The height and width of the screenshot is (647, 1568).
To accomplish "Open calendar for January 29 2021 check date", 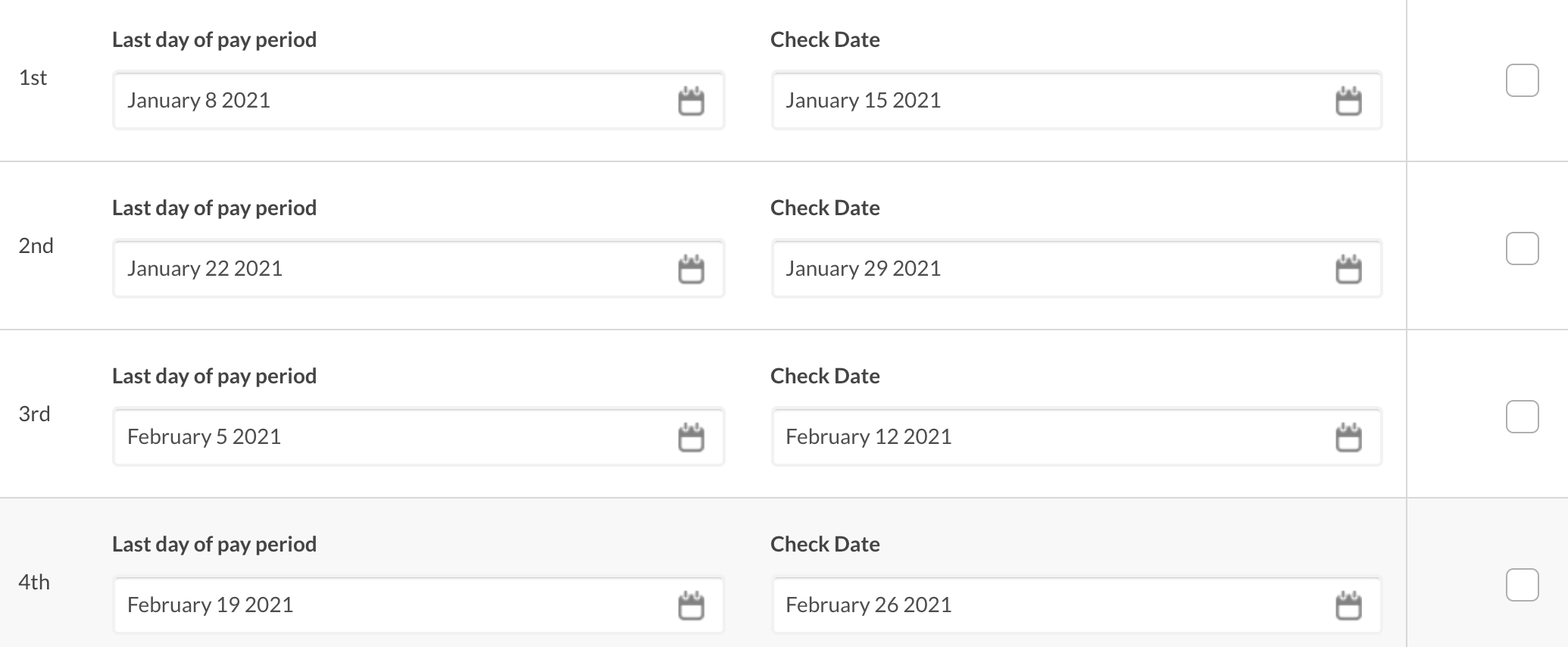I will pyautogui.click(x=1348, y=269).
